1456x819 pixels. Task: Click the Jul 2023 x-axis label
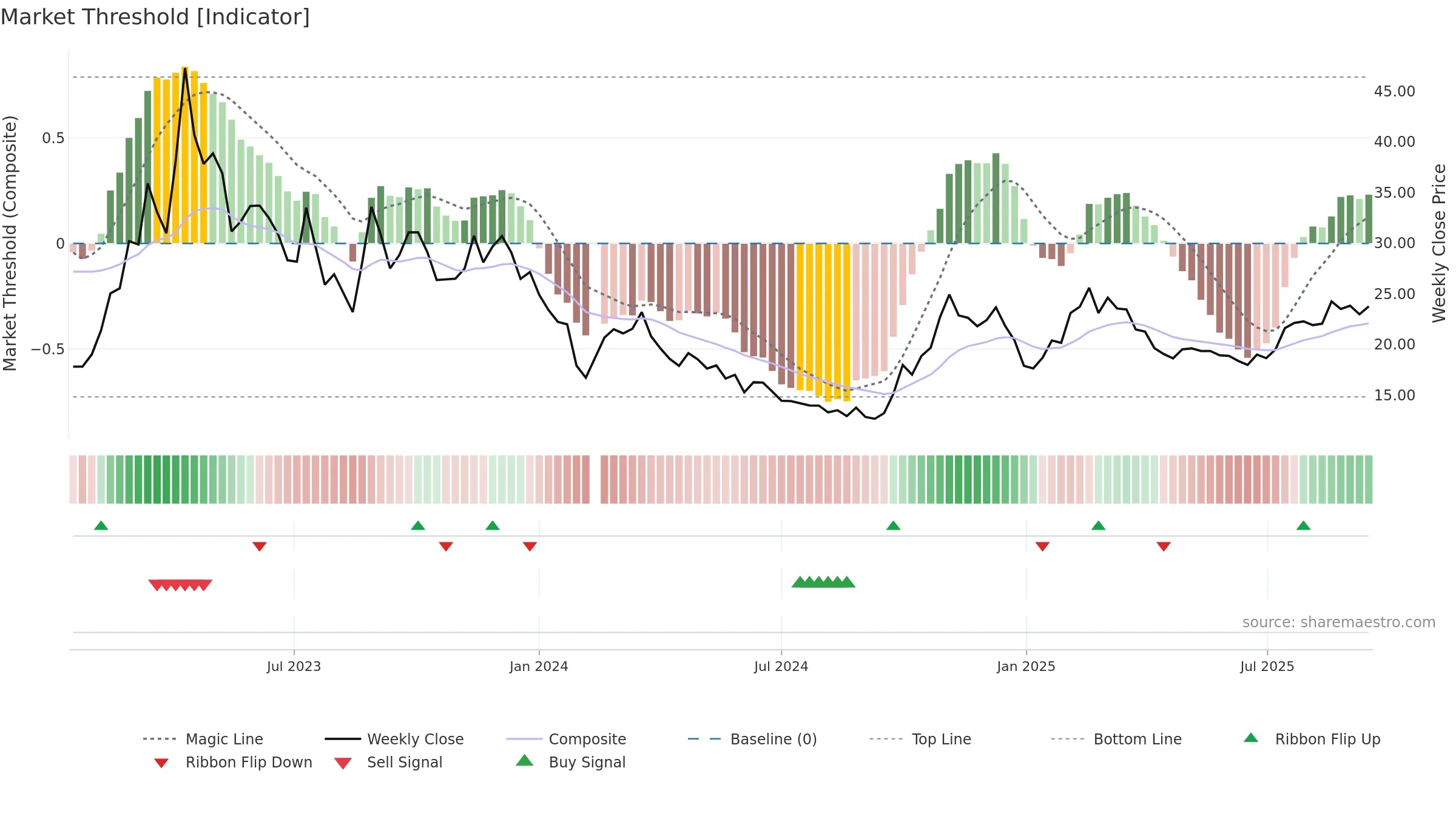pyautogui.click(x=294, y=666)
